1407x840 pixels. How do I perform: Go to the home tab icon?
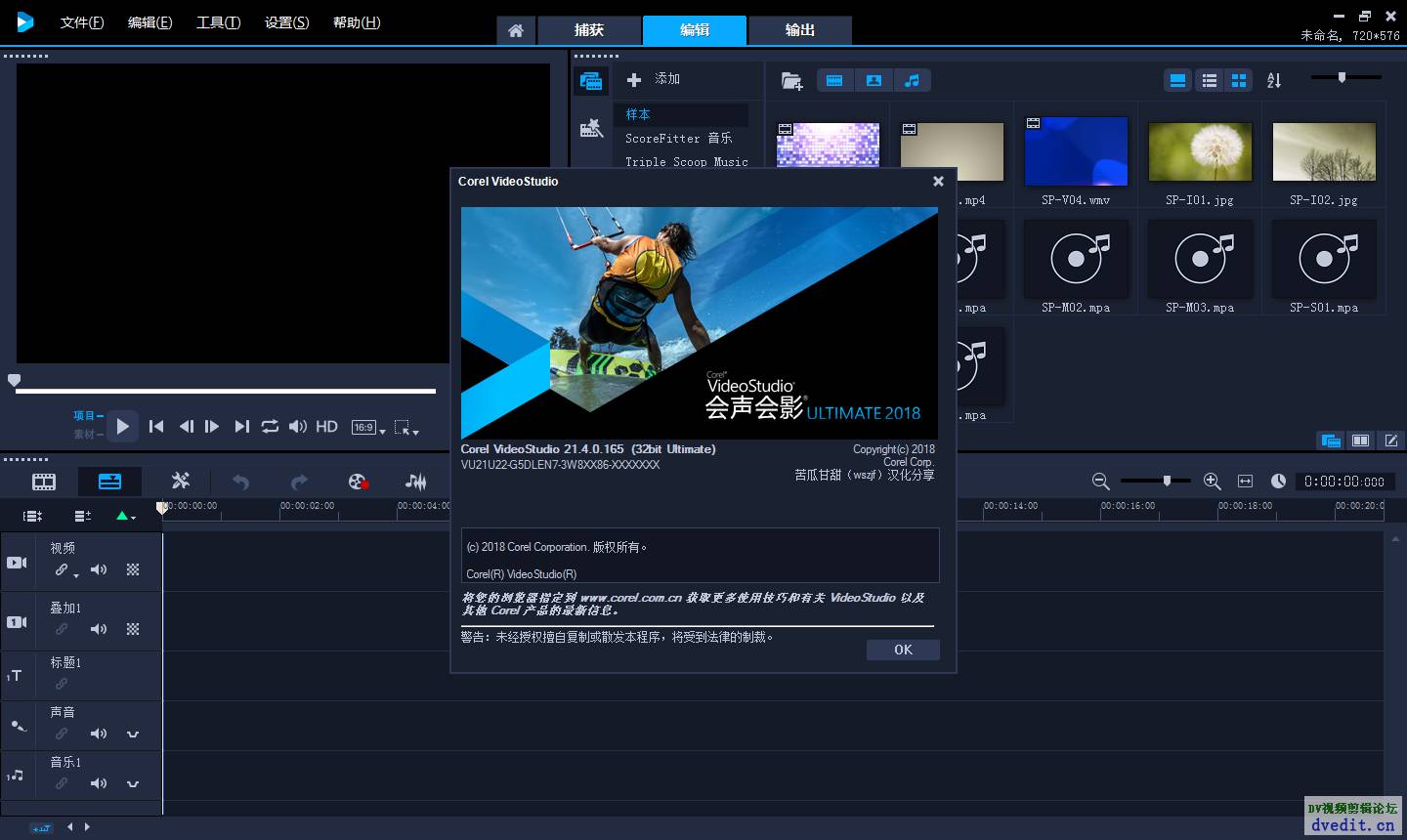click(x=516, y=30)
